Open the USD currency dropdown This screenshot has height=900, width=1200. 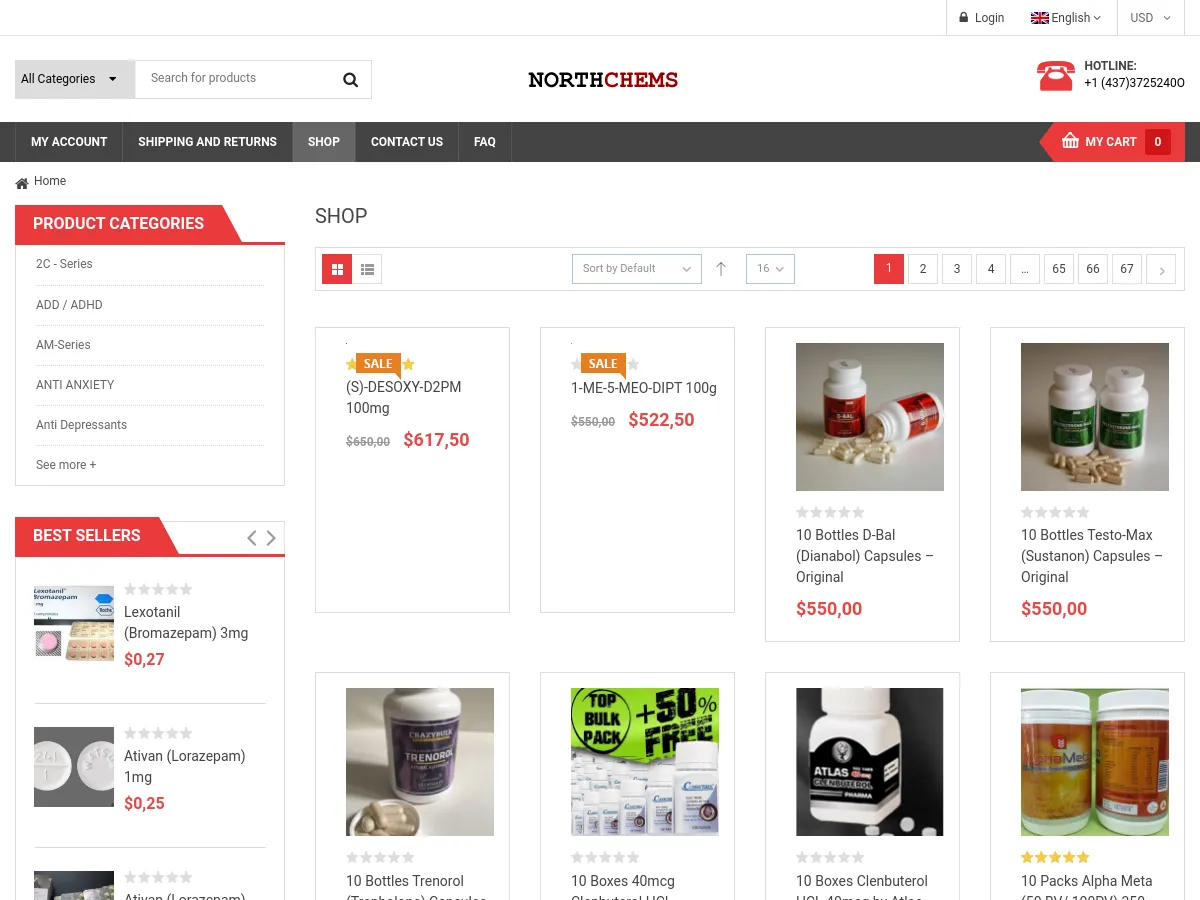point(1149,17)
